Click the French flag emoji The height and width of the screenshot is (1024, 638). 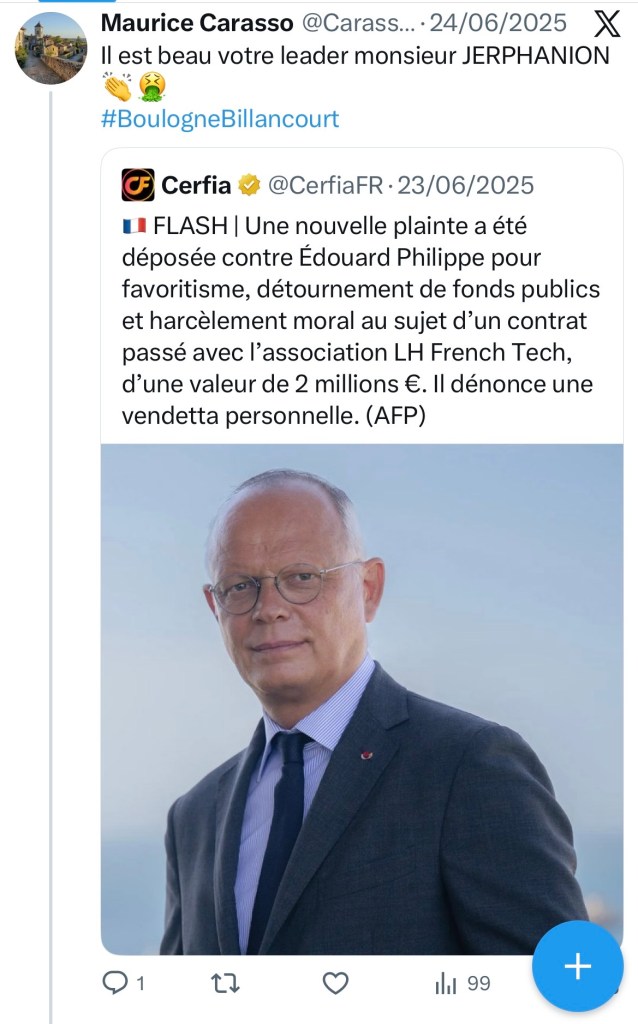tap(133, 224)
